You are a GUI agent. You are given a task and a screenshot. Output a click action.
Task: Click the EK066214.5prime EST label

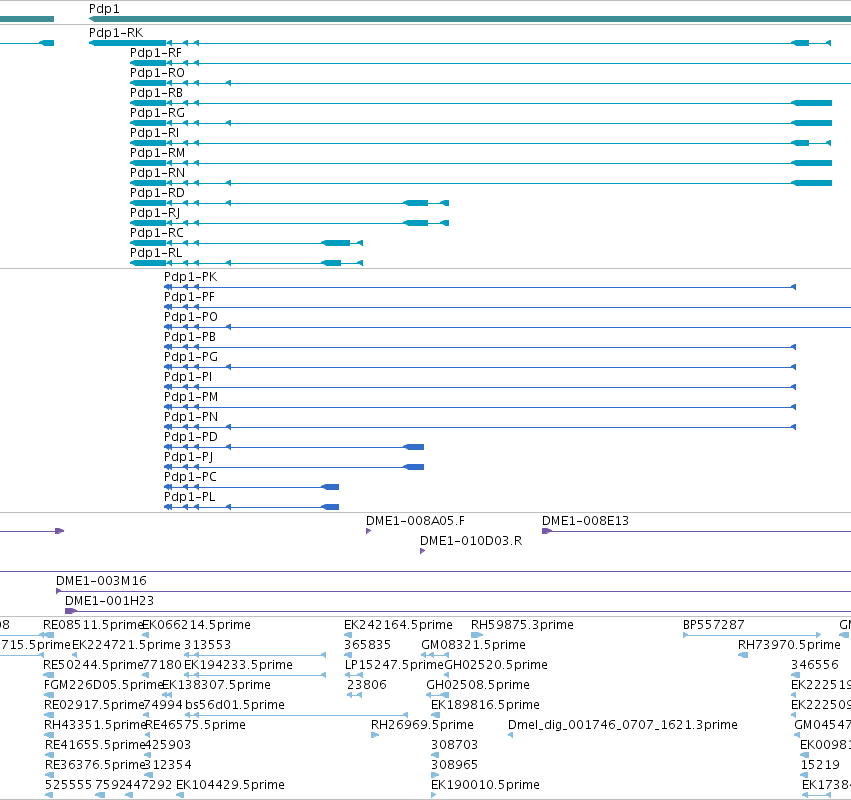point(196,625)
